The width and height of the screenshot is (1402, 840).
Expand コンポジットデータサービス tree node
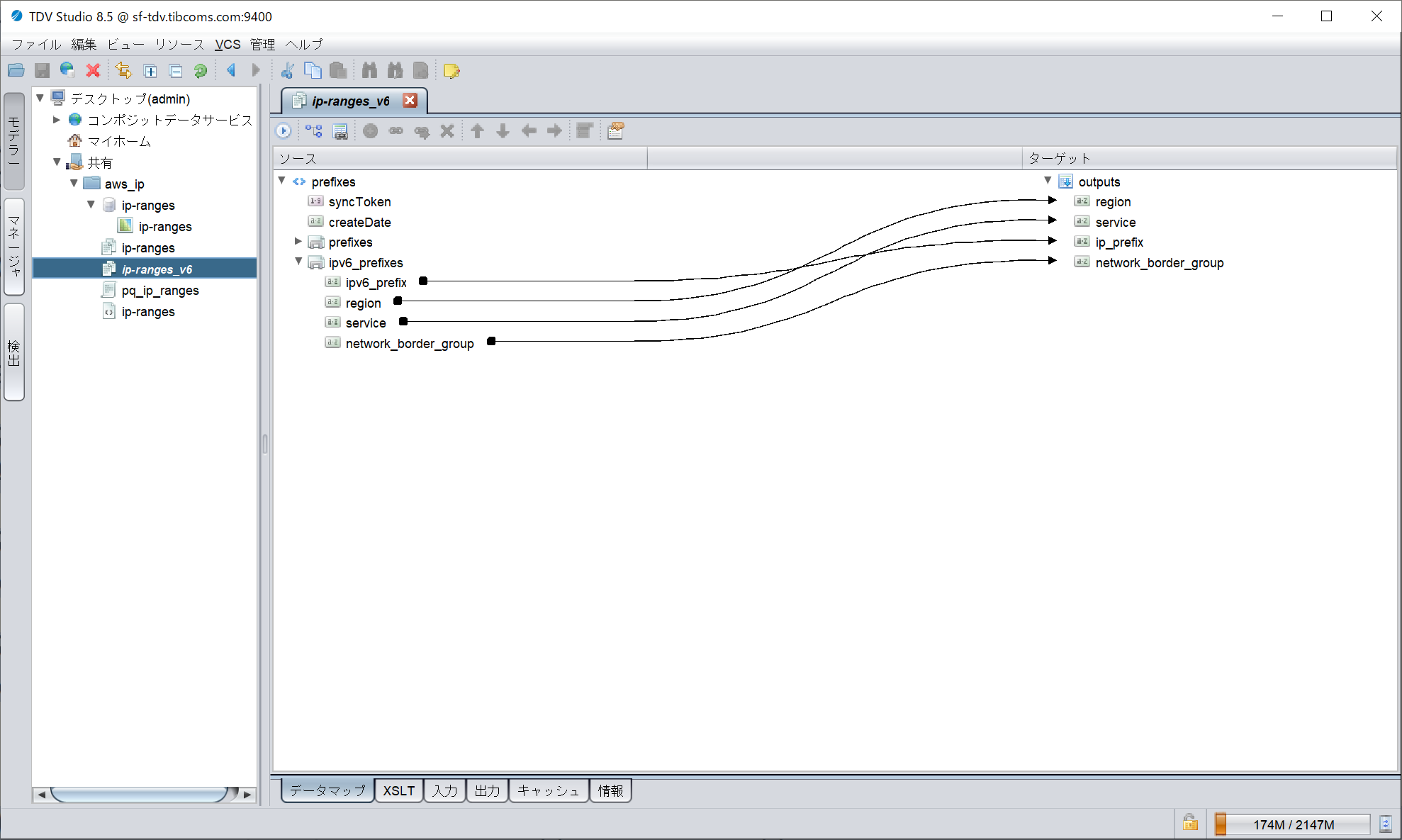[x=57, y=119]
